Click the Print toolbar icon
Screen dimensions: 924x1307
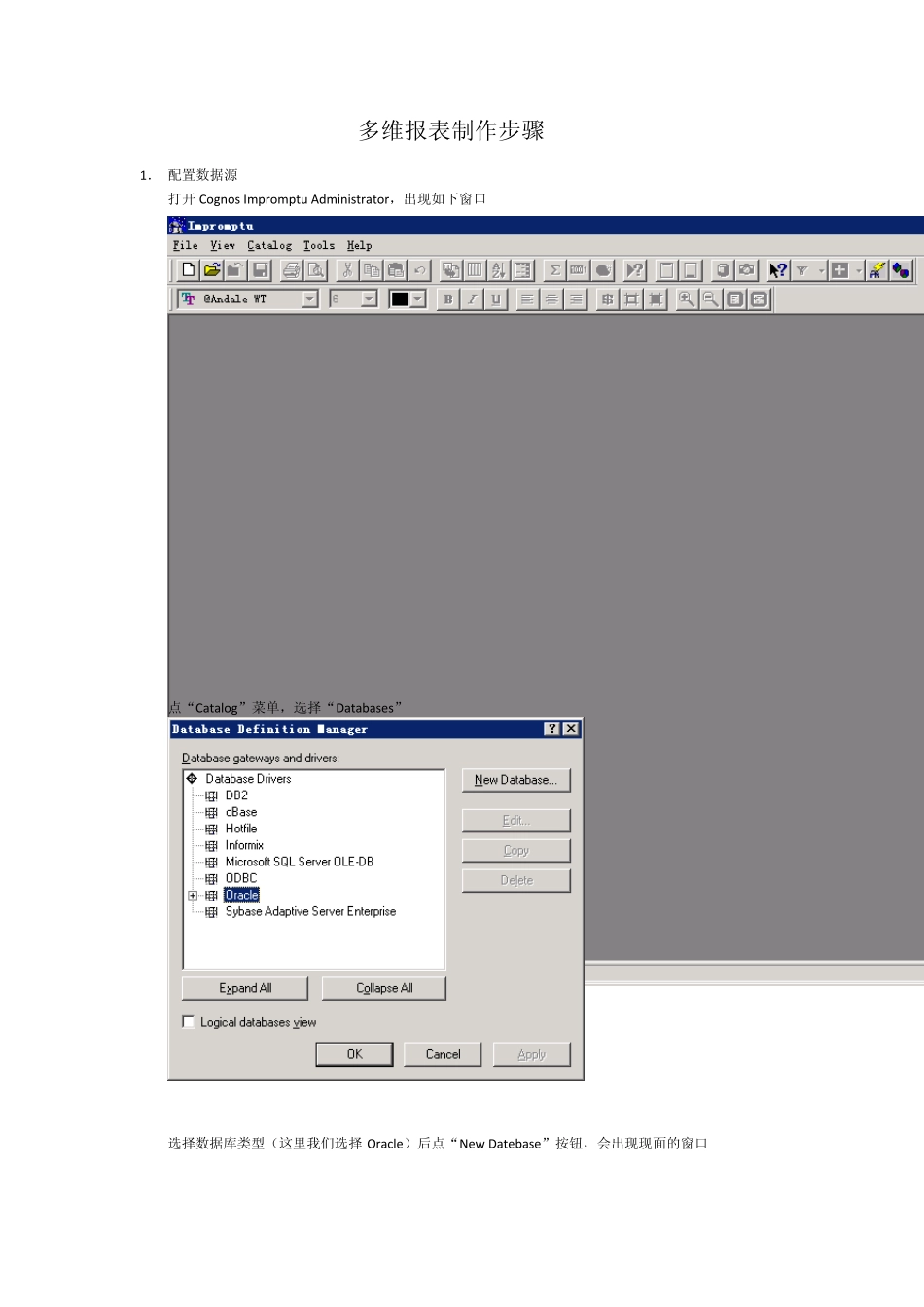(x=292, y=270)
